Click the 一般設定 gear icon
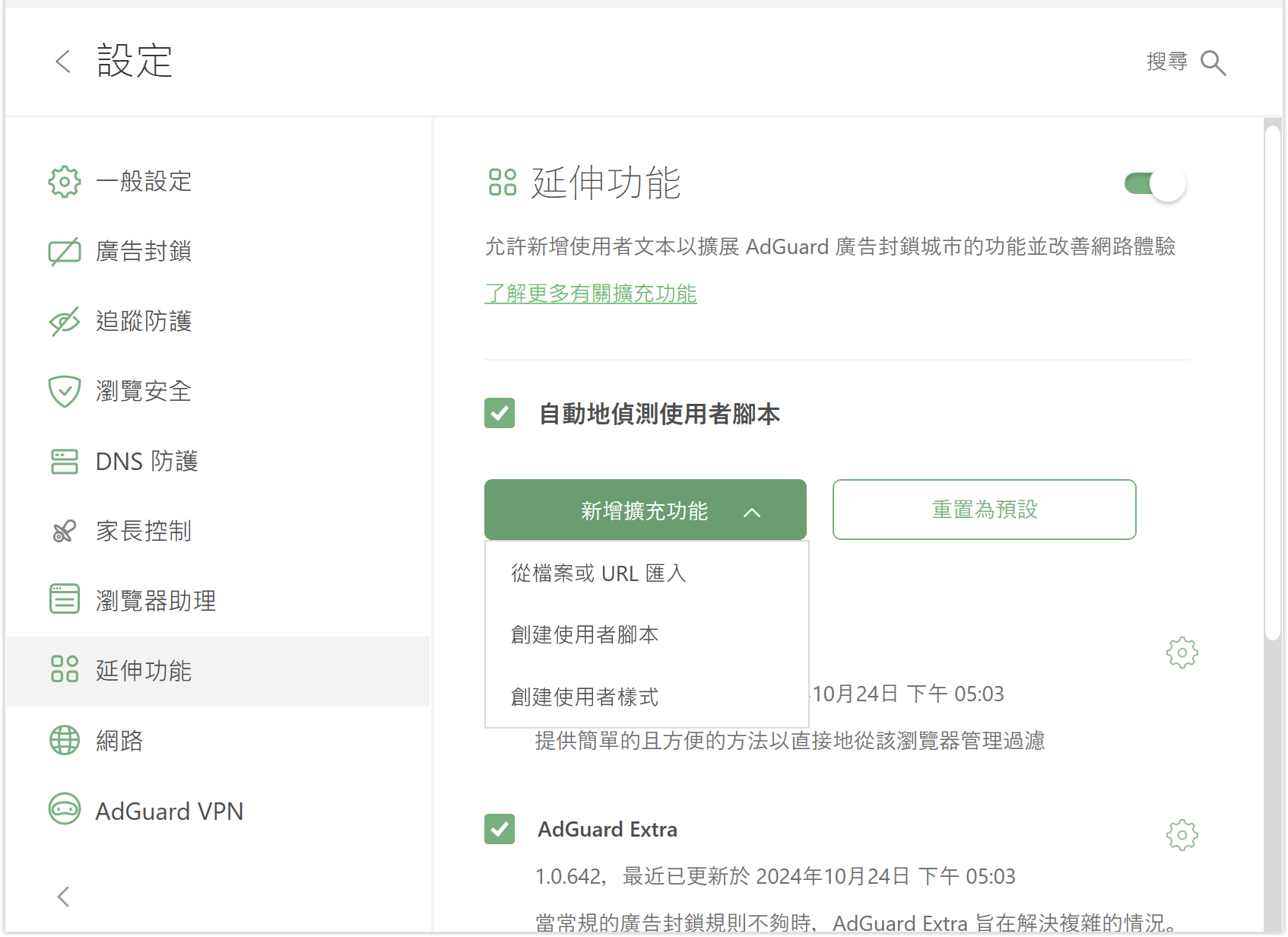Viewport: 1288px width, 937px height. (x=65, y=182)
